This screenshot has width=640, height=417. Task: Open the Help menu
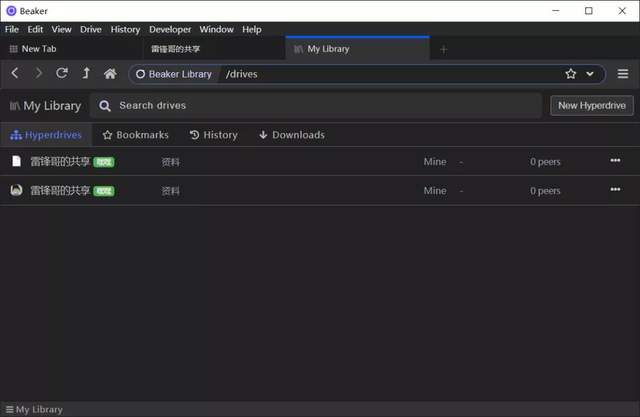pos(251,29)
